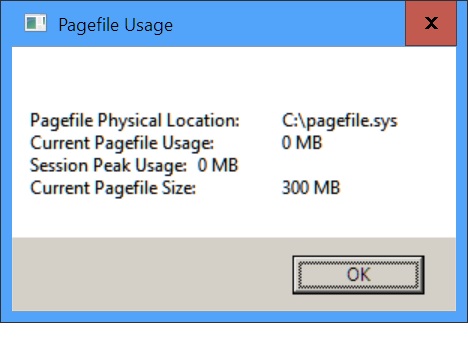The width and height of the screenshot is (468, 360).
Task: Select the Current Pagefile Usage label
Action: coord(122,143)
